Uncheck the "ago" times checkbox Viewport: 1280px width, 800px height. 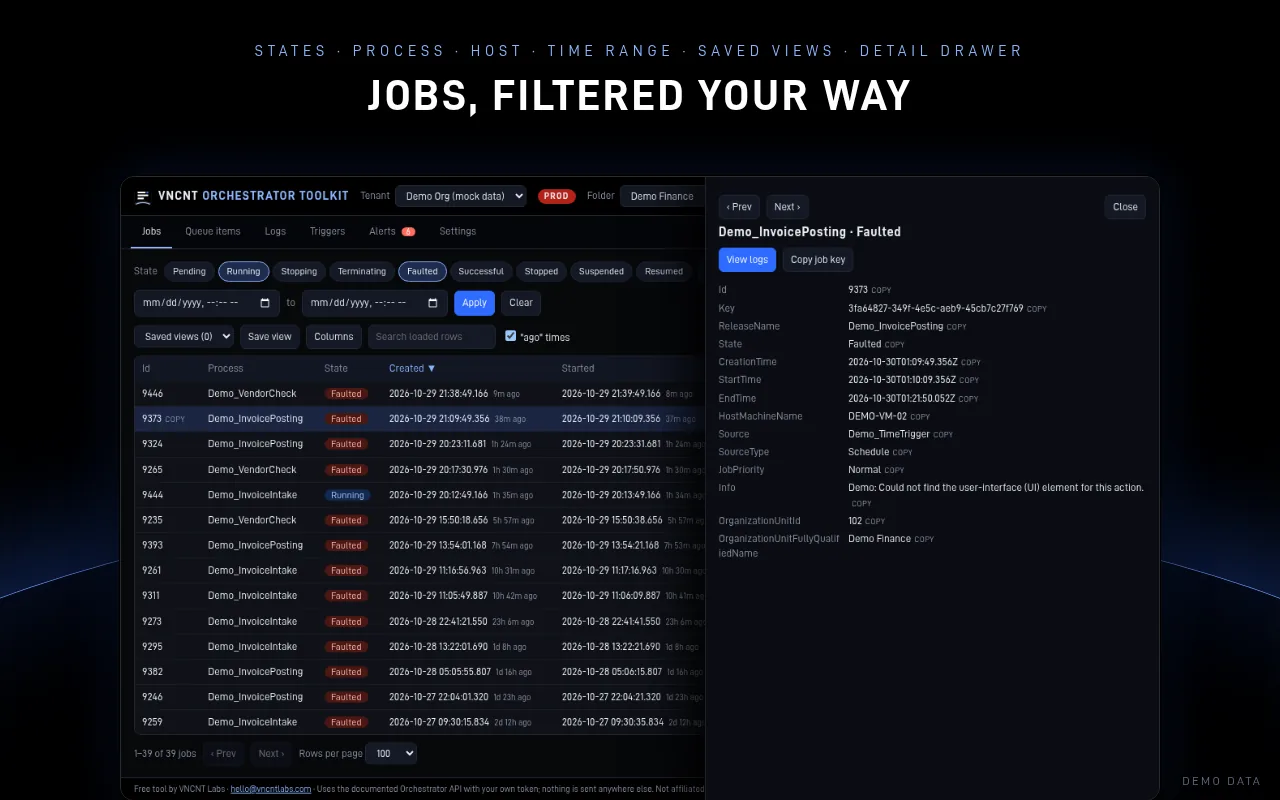tap(511, 336)
